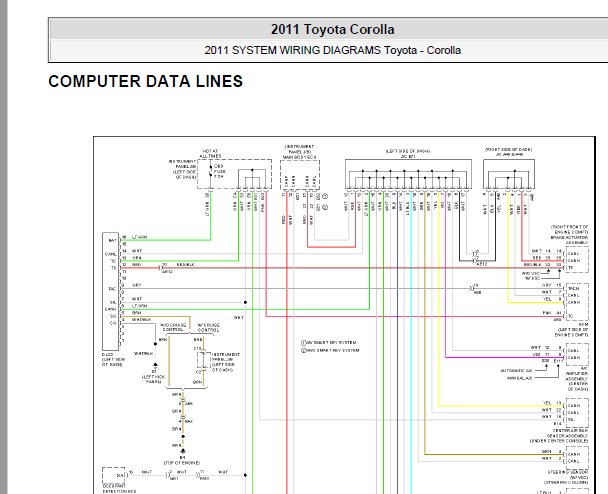Click the "(RIGHT SIDE OF DASH) J/C" label
Viewport: 608px width, 494px height.
[509, 152]
